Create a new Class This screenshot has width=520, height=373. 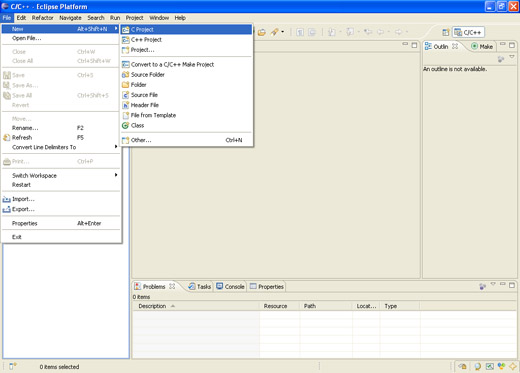coord(186,126)
